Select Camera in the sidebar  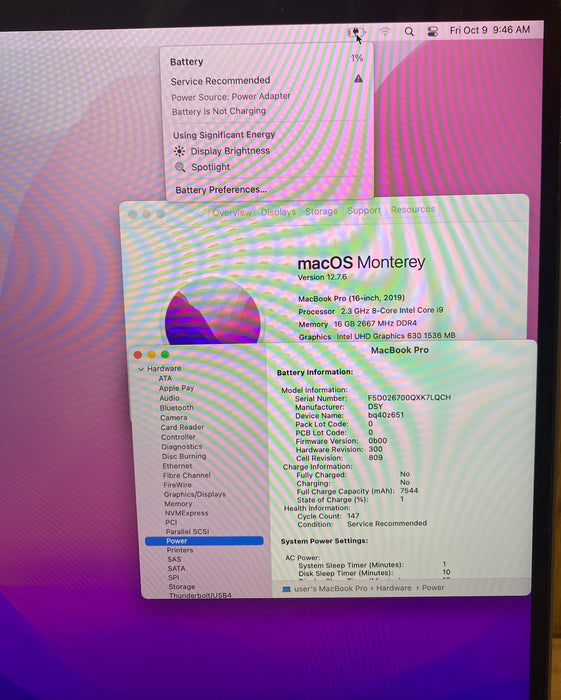click(x=174, y=417)
